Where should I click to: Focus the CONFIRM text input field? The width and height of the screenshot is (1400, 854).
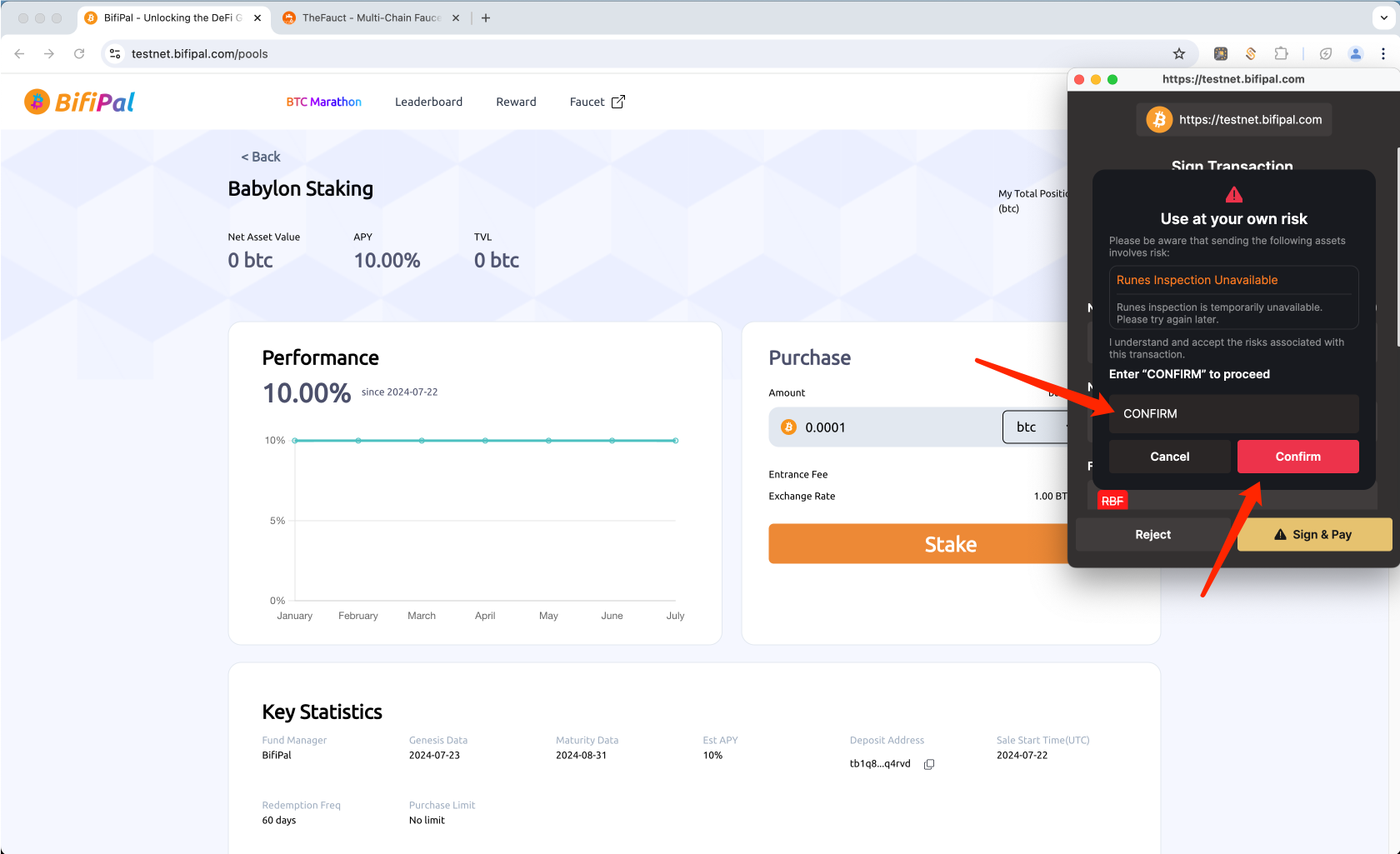(x=1233, y=414)
